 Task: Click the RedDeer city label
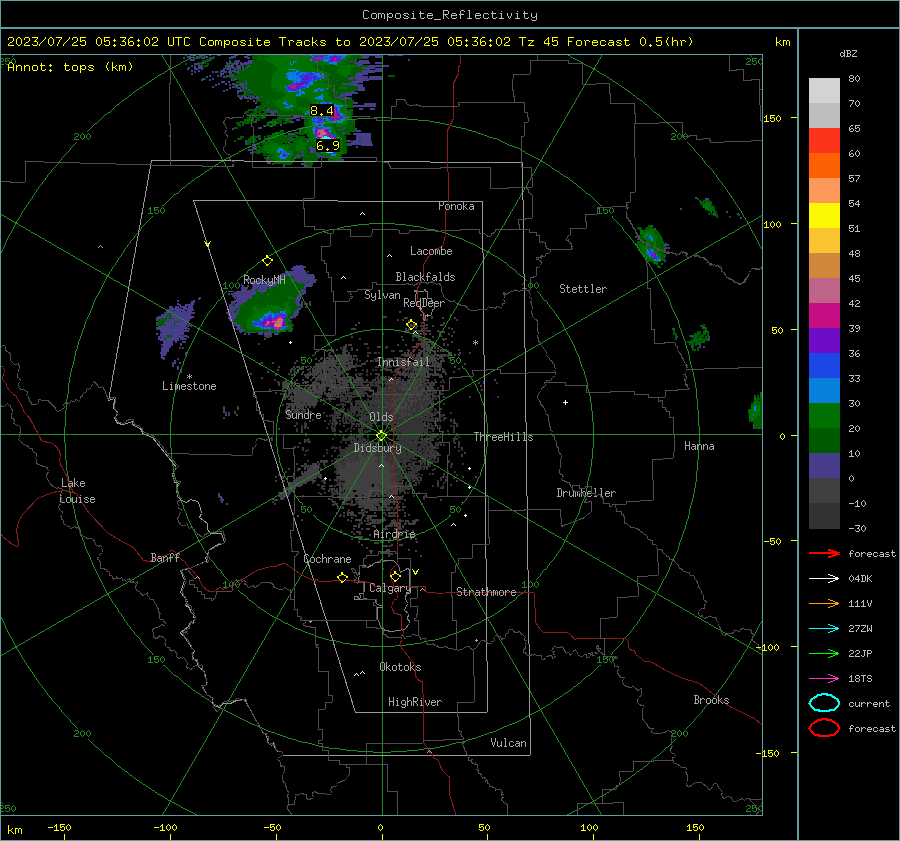[424, 303]
